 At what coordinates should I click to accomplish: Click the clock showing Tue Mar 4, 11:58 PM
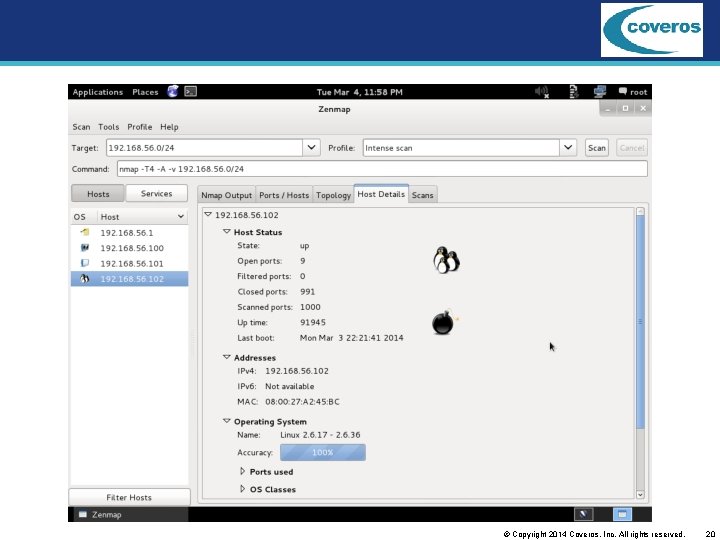360,92
